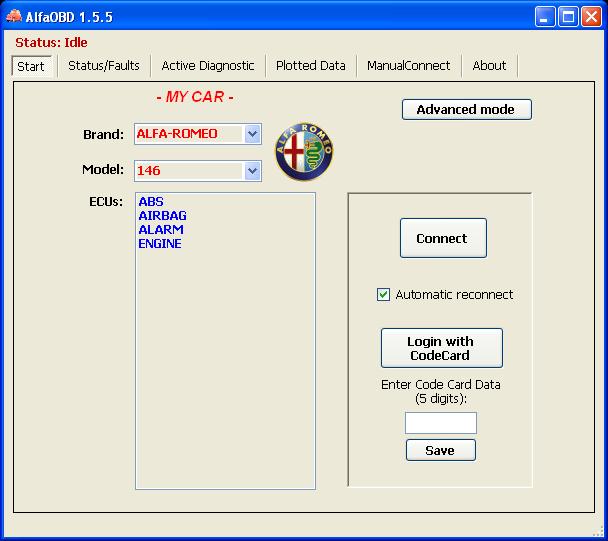Switch to the Start tab
The width and height of the screenshot is (608, 541).
[31, 66]
